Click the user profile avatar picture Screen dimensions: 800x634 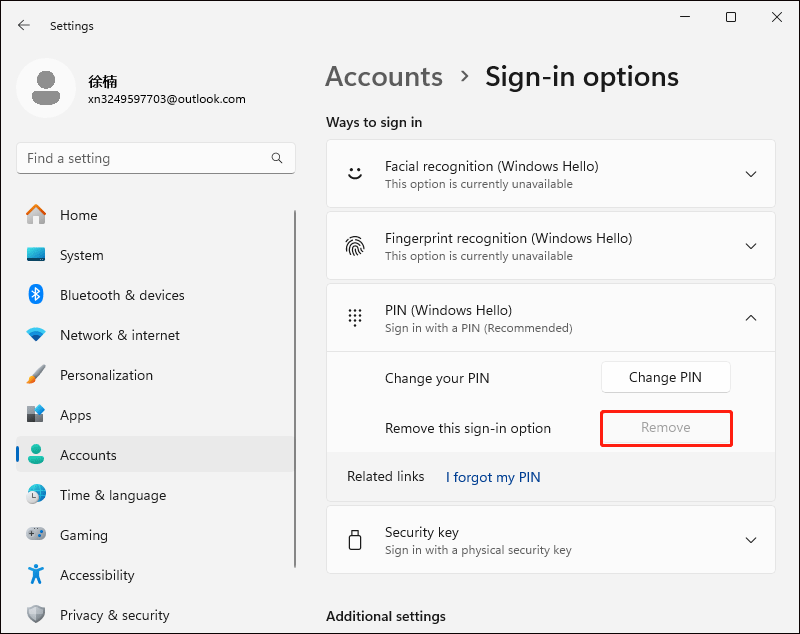[x=46, y=88]
